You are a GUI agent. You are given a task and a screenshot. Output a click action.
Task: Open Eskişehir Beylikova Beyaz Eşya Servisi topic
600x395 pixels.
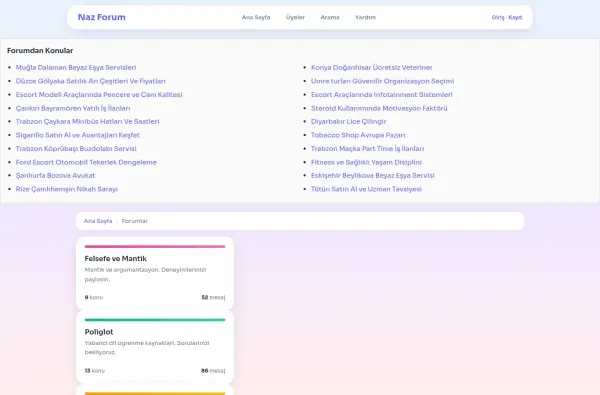[x=373, y=175]
